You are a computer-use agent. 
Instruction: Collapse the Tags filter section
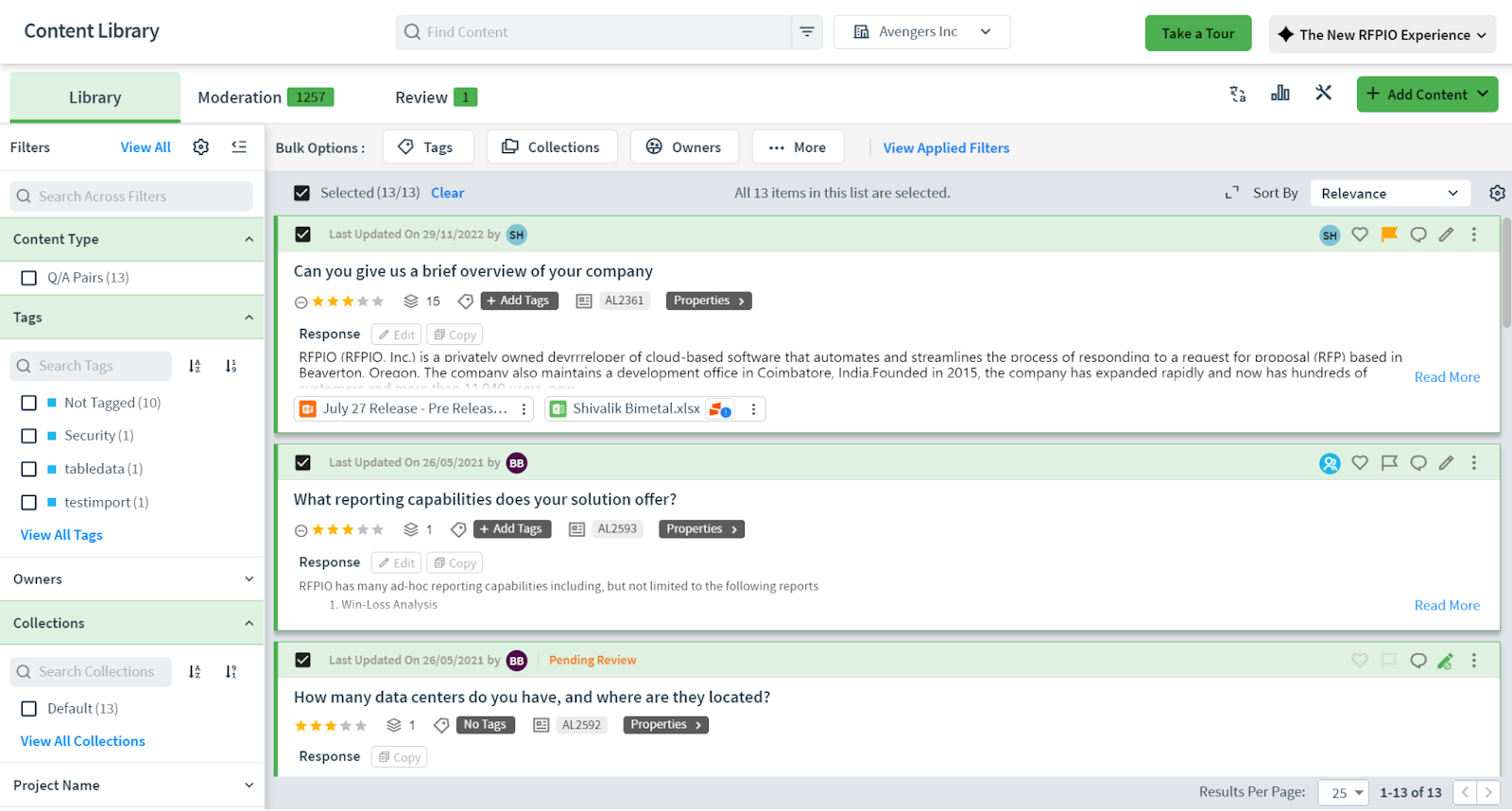(249, 318)
